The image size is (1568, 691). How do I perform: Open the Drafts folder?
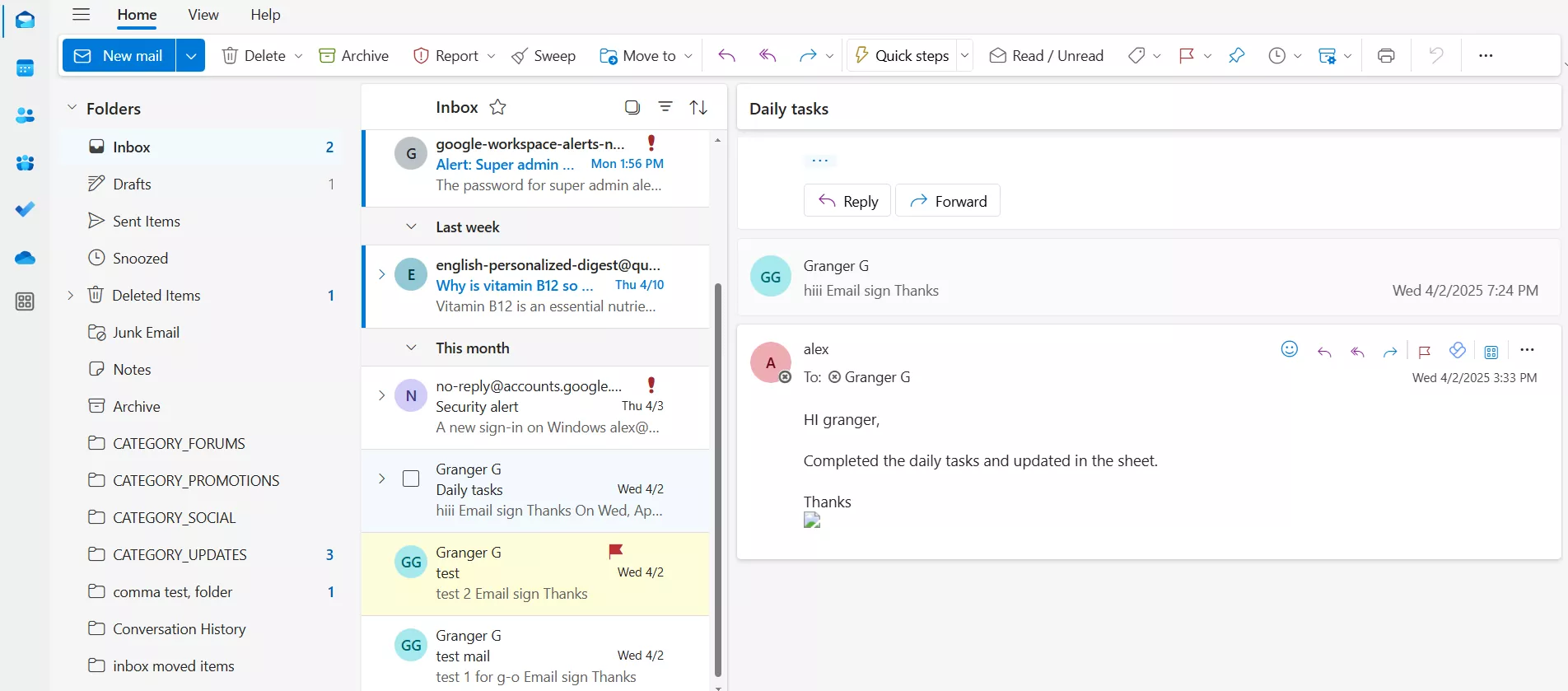[204, 184]
